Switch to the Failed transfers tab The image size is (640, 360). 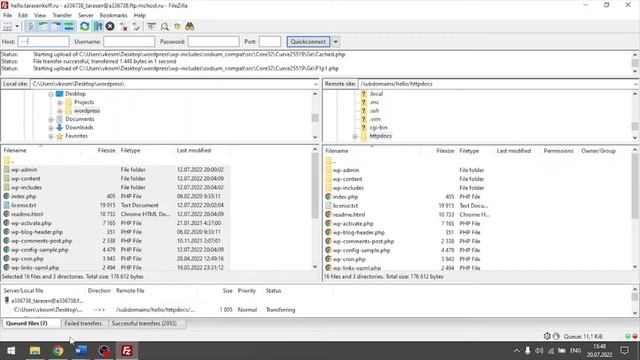pos(83,323)
